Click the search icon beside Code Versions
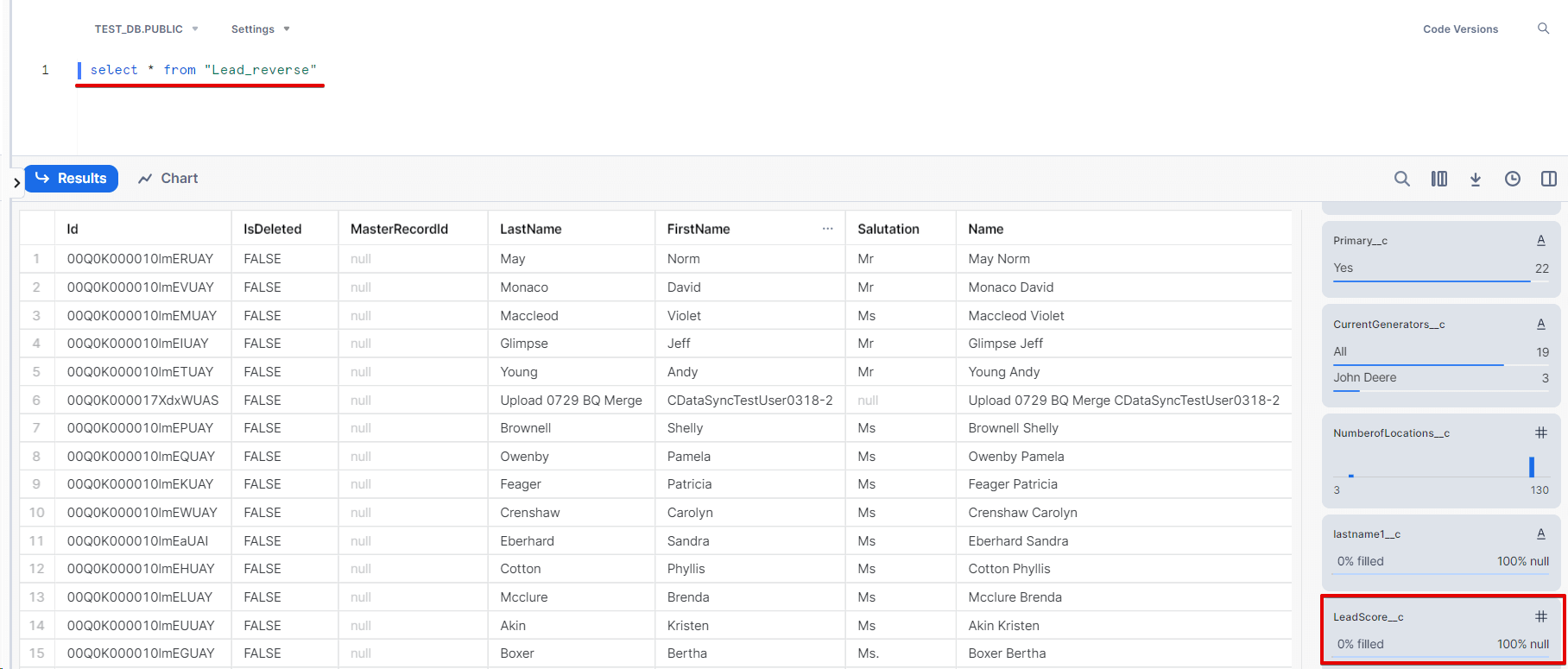Image resolution: width=1568 pixels, height=669 pixels. [1543, 28]
